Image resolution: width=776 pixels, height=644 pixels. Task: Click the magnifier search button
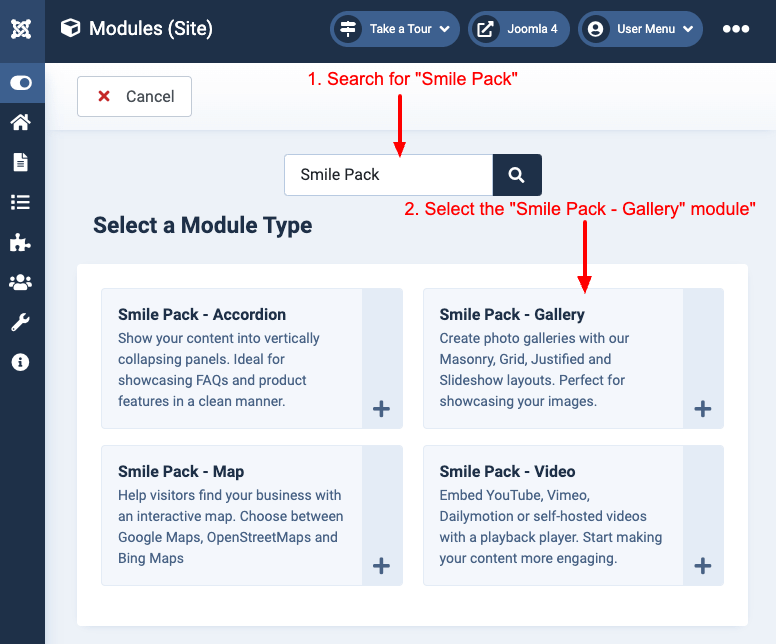tap(517, 175)
